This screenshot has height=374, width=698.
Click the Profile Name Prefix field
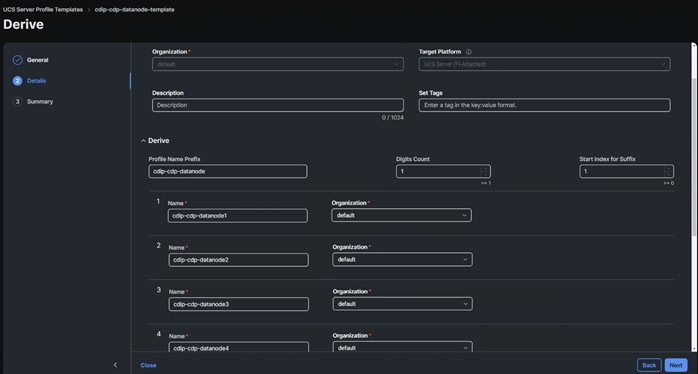pos(228,171)
